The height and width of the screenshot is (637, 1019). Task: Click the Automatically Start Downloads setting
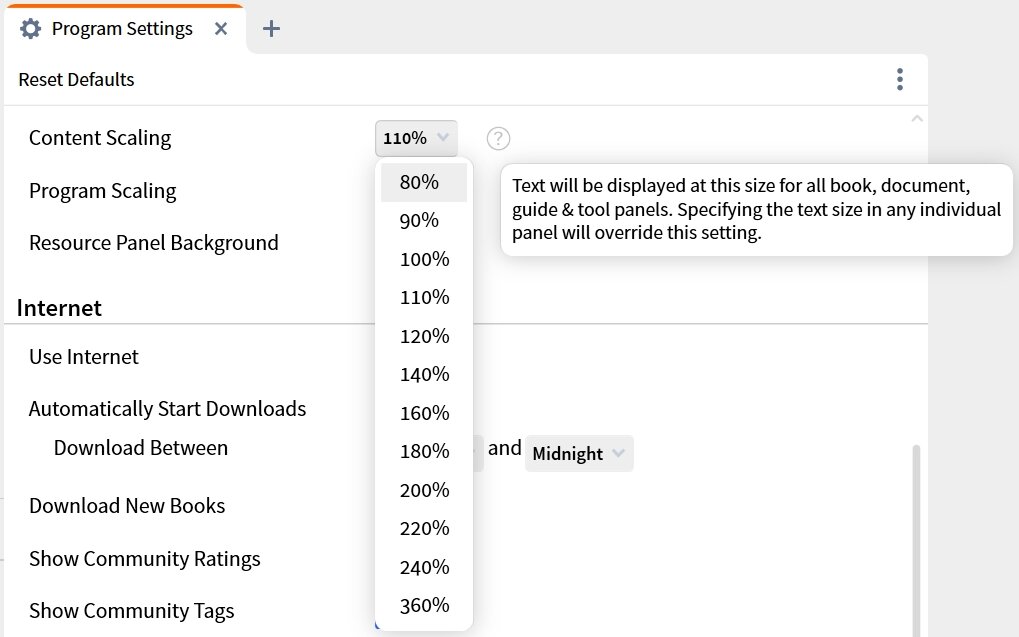[x=167, y=408]
